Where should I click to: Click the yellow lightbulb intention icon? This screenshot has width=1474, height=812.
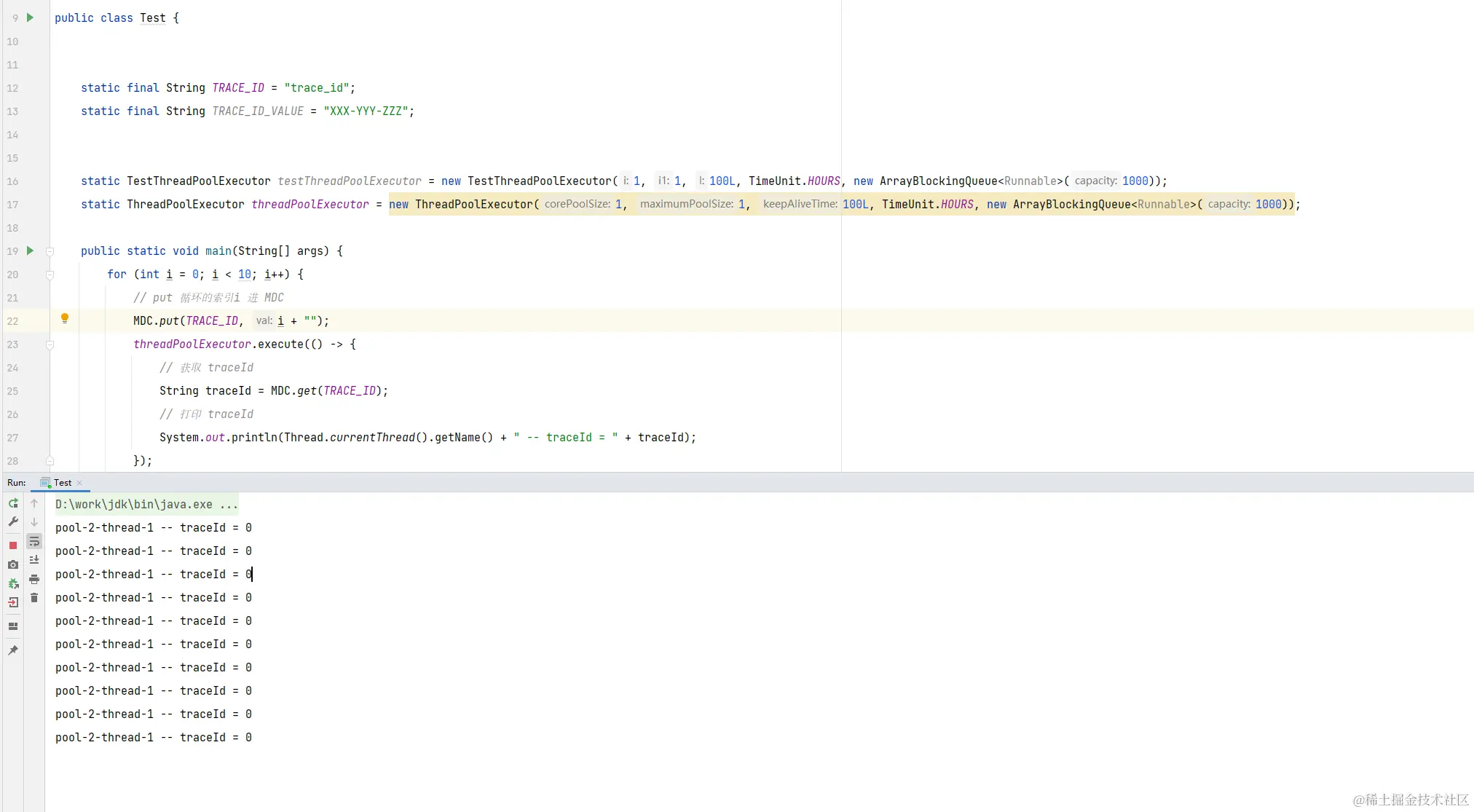tap(65, 318)
